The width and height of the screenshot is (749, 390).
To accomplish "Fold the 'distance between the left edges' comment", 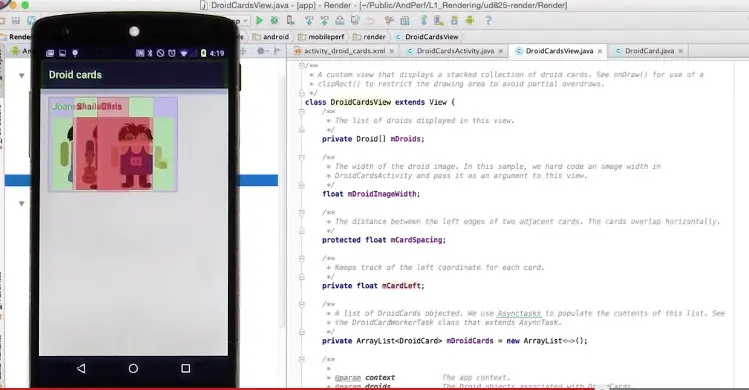I will tap(301, 212).
